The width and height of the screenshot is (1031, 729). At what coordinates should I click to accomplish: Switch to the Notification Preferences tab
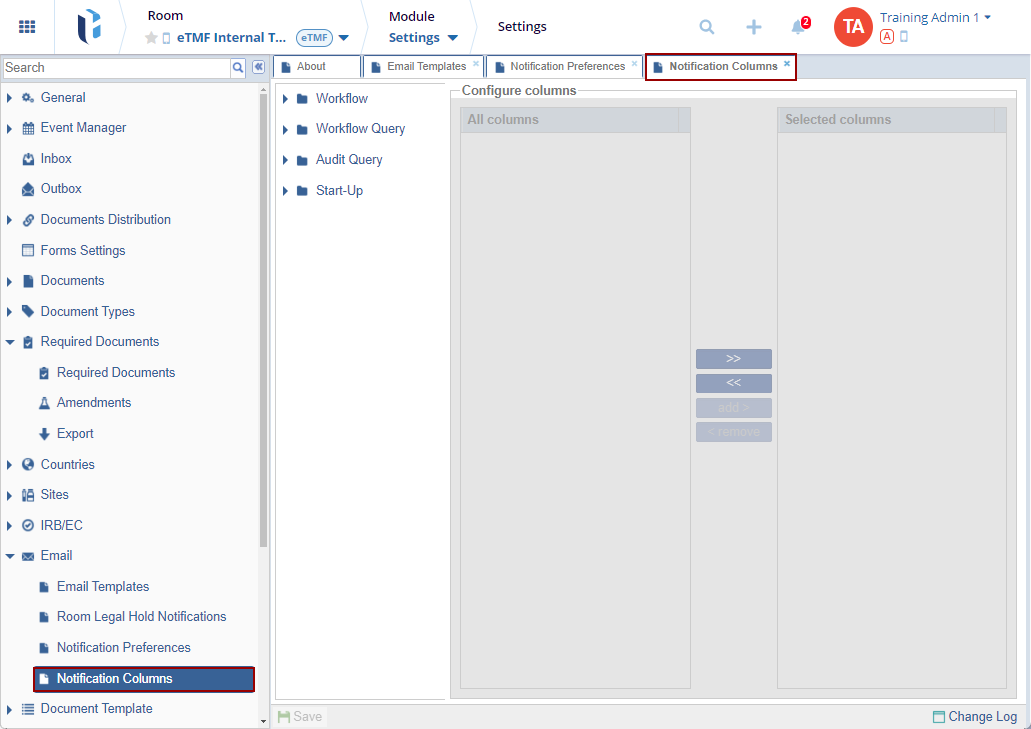click(x=567, y=67)
